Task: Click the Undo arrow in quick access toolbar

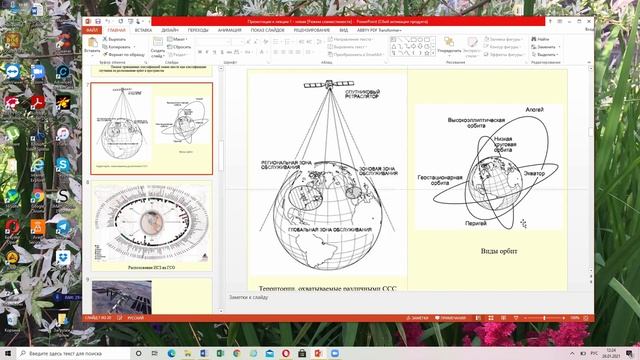Action: 108,21
